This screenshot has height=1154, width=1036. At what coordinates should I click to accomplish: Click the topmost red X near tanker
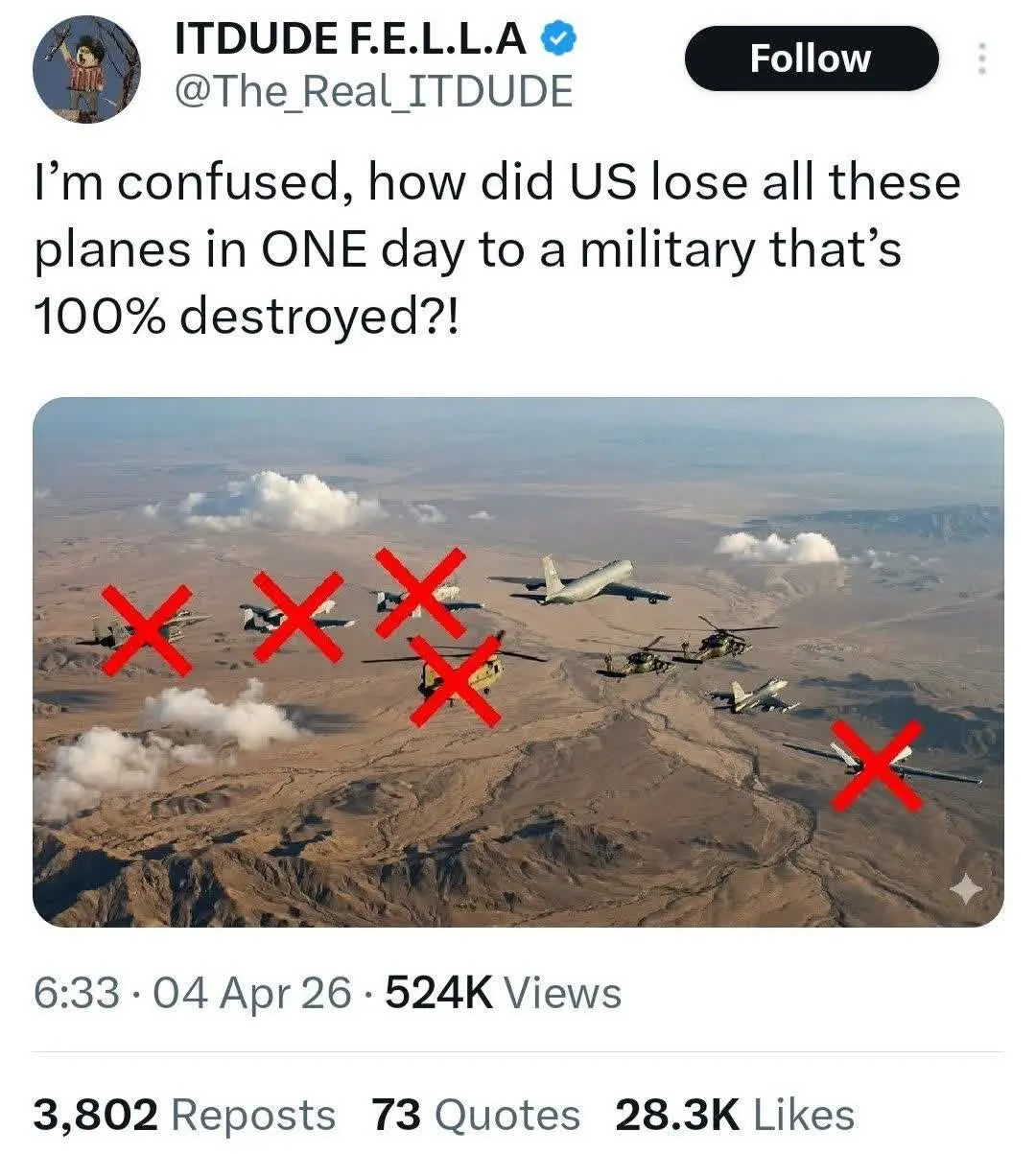[x=419, y=592]
